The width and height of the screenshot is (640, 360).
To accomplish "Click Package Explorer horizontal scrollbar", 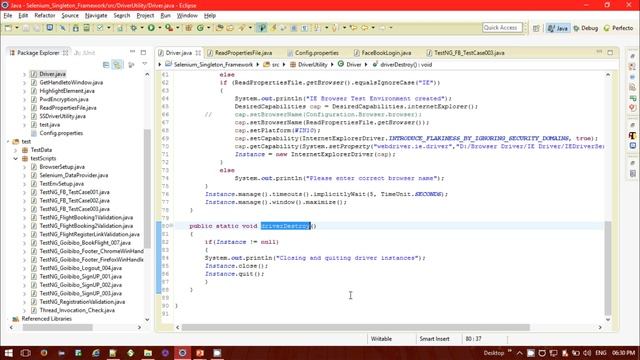I will click(x=58, y=327).
